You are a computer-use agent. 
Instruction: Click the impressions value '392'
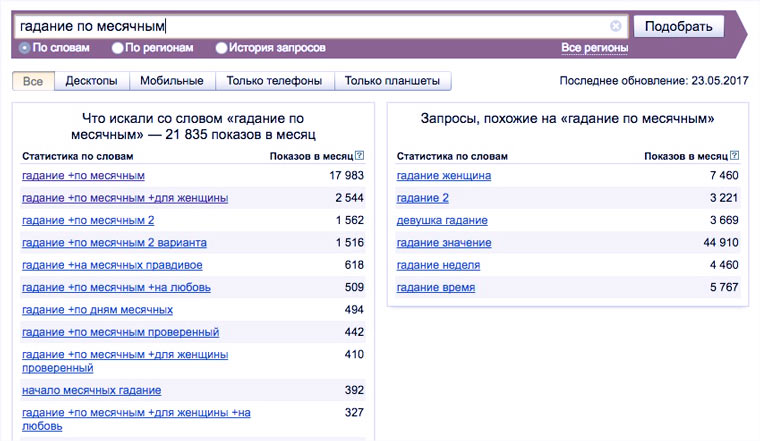[354, 390]
